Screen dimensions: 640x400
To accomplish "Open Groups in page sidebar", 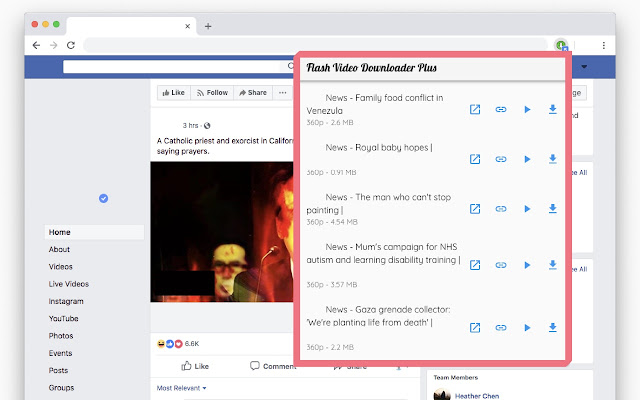I will [x=61, y=388].
